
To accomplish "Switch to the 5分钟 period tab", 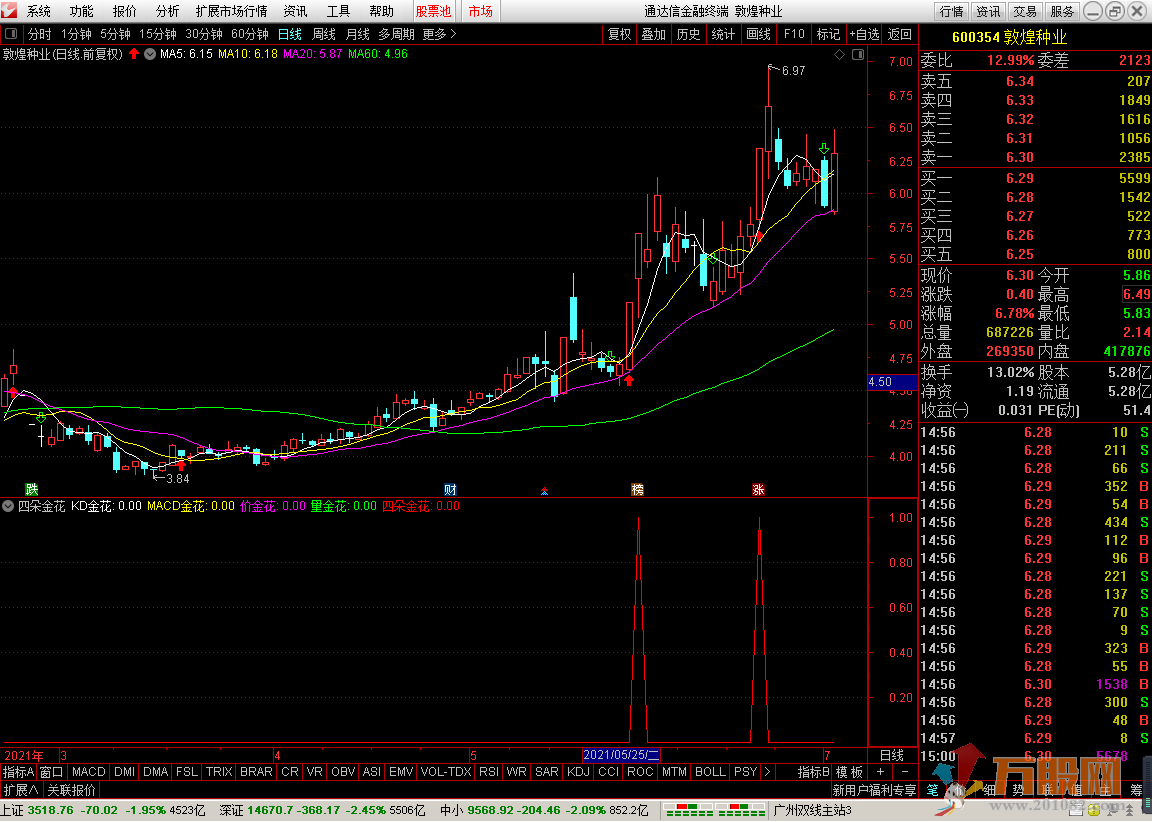I will pos(115,34).
